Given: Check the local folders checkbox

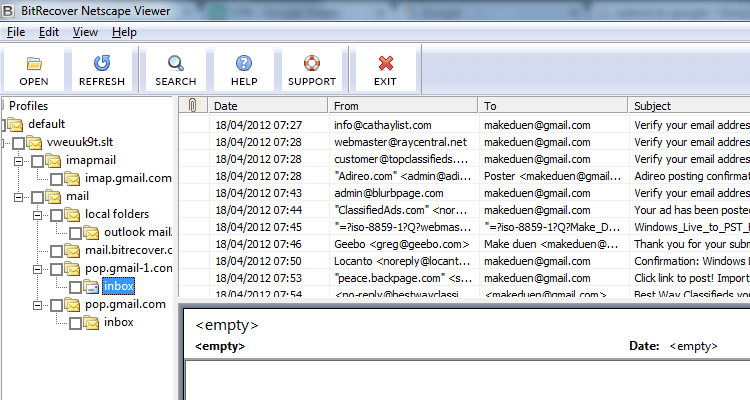Looking at the screenshot, I should 56,215.
